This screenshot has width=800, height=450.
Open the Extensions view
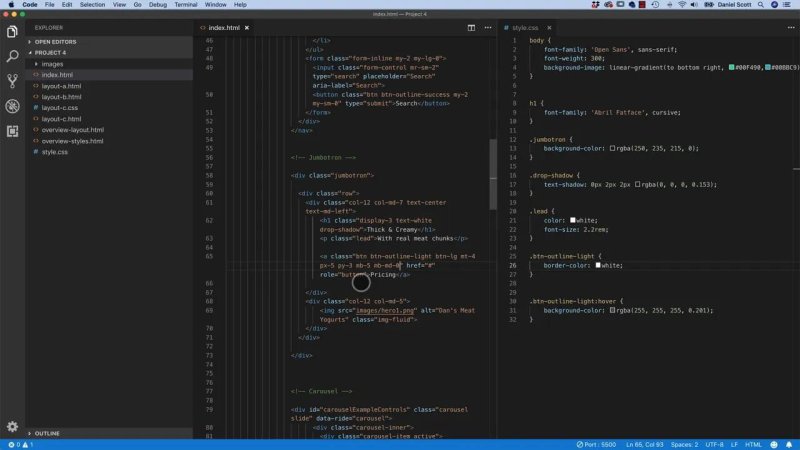pos(12,131)
